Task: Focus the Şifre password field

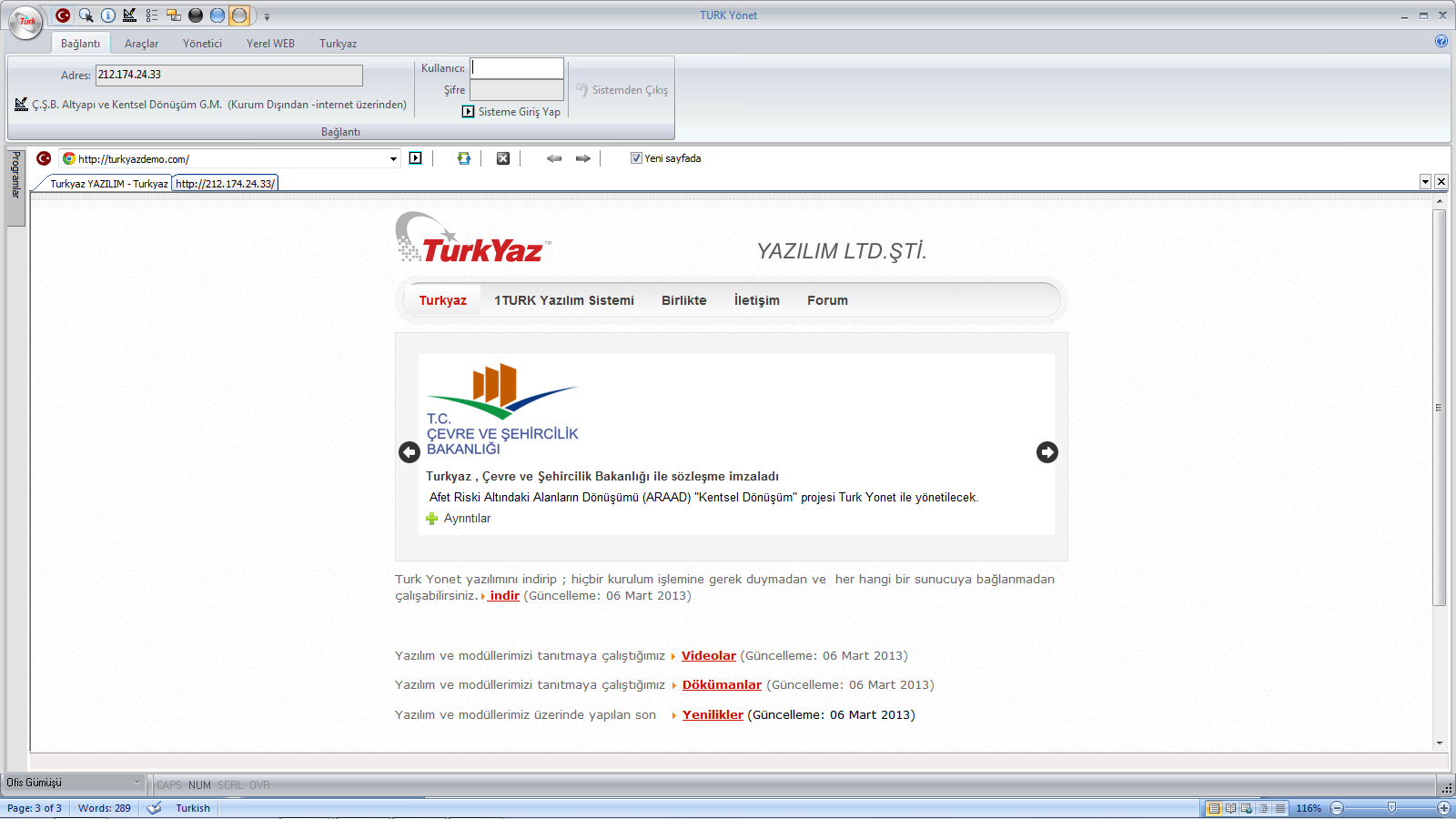Action: click(x=517, y=90)
